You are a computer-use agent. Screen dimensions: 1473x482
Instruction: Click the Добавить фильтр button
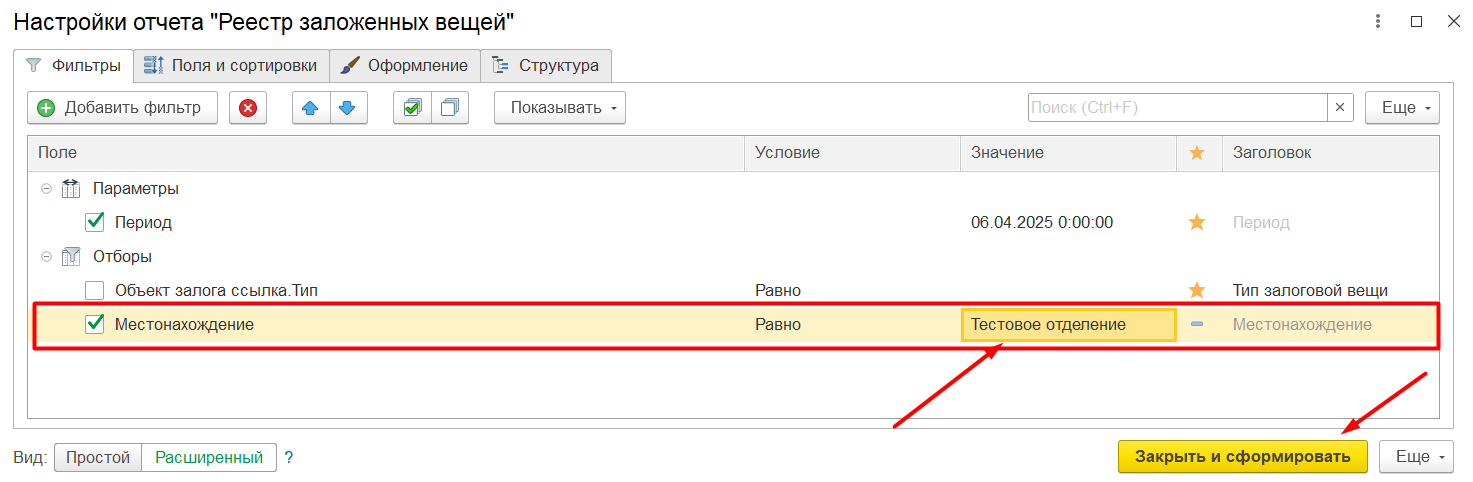(x=123, y=108)
